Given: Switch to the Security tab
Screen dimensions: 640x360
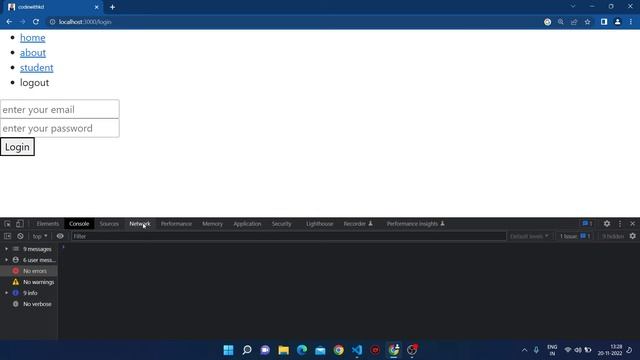Looking at the screenshot, I should 282,224.
